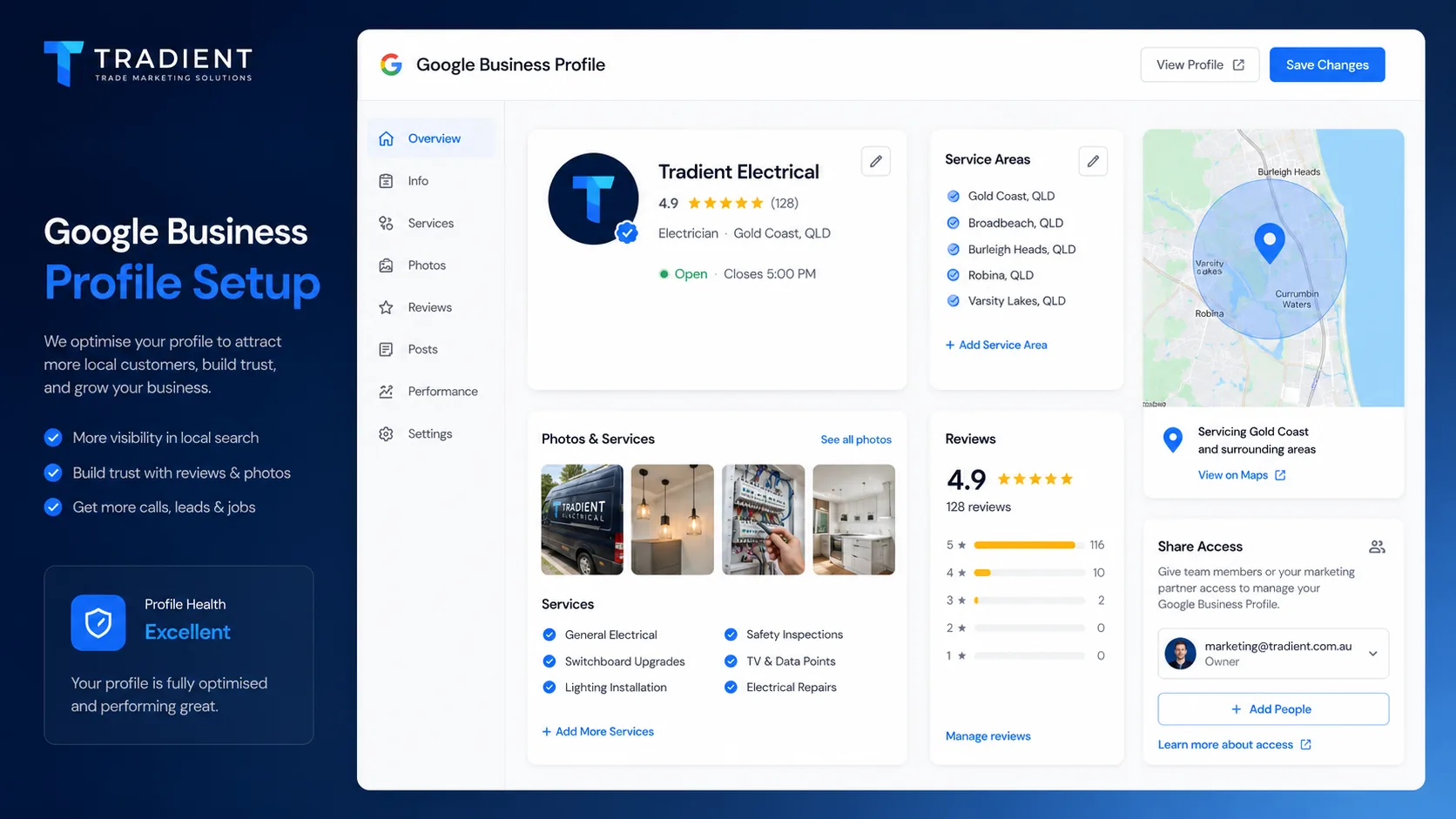This screenshot has height=819, width=1456.
Task: Click the Closes 5:00 PM text
Action: point(770,274)
